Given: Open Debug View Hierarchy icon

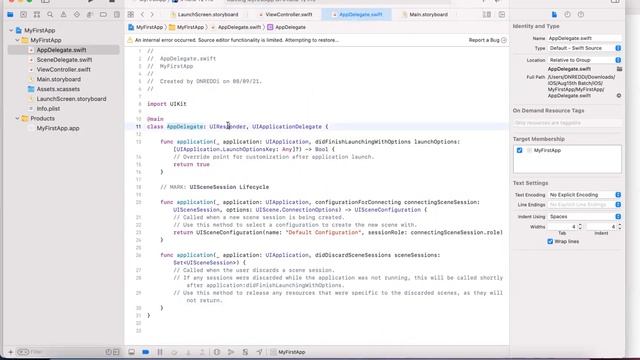Looking at the screenshot, I should coord(217,352).
